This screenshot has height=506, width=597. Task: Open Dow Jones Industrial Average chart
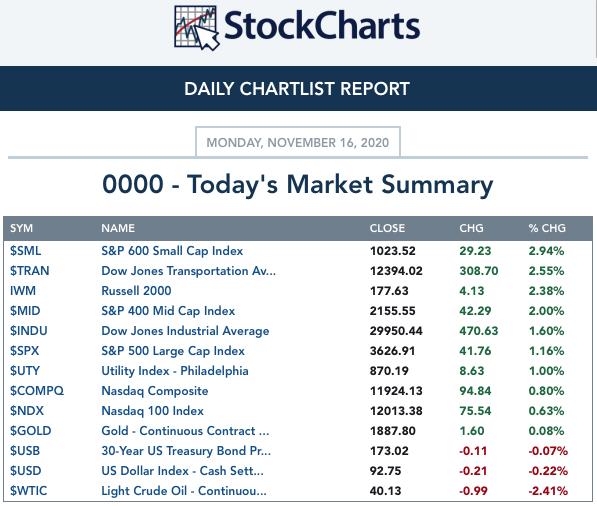(x=185, y=331)
